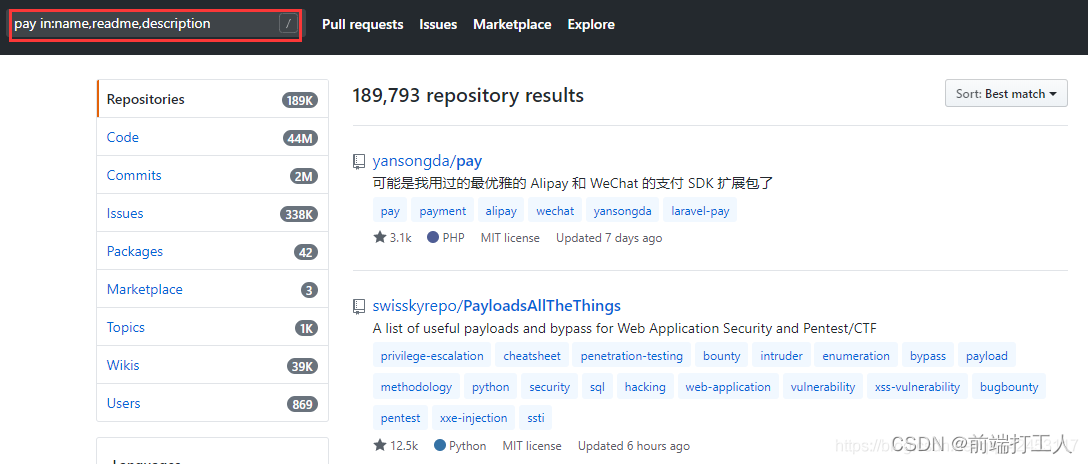The height and width of the screenshot is (464, 1088).
Task: Click MIT license text under yansongda/pay
Action: click(x=510, y=238)
